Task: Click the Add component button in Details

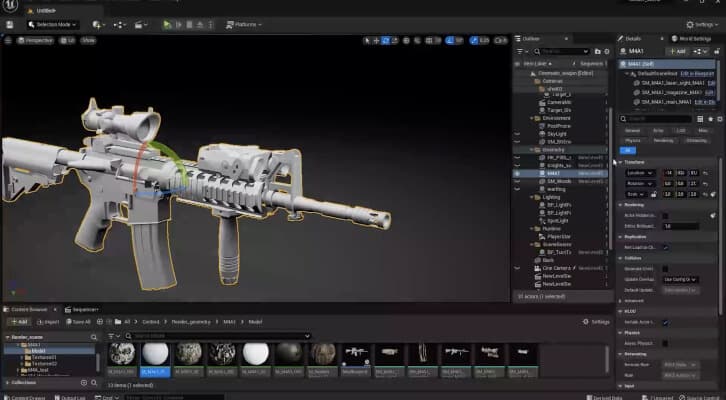Action: (677, 51)
